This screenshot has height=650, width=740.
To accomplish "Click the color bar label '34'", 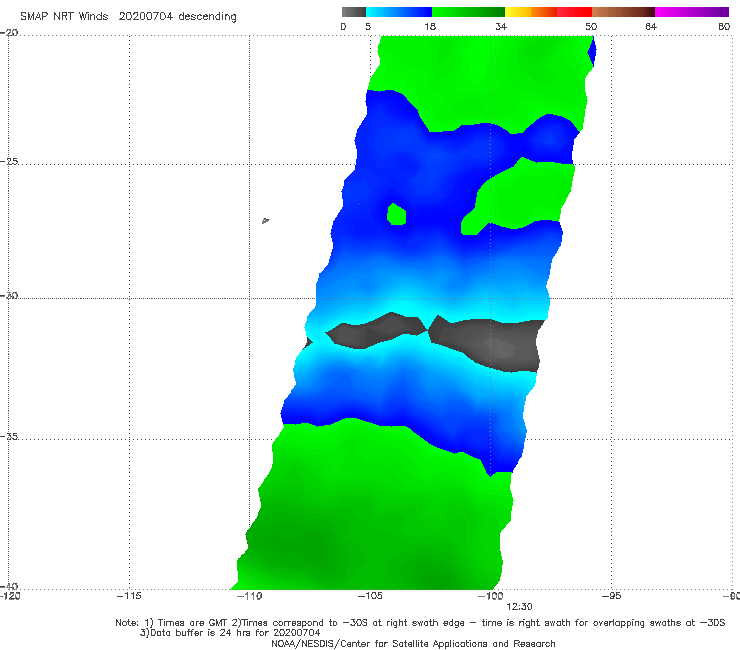I will (x=501, y=26).
